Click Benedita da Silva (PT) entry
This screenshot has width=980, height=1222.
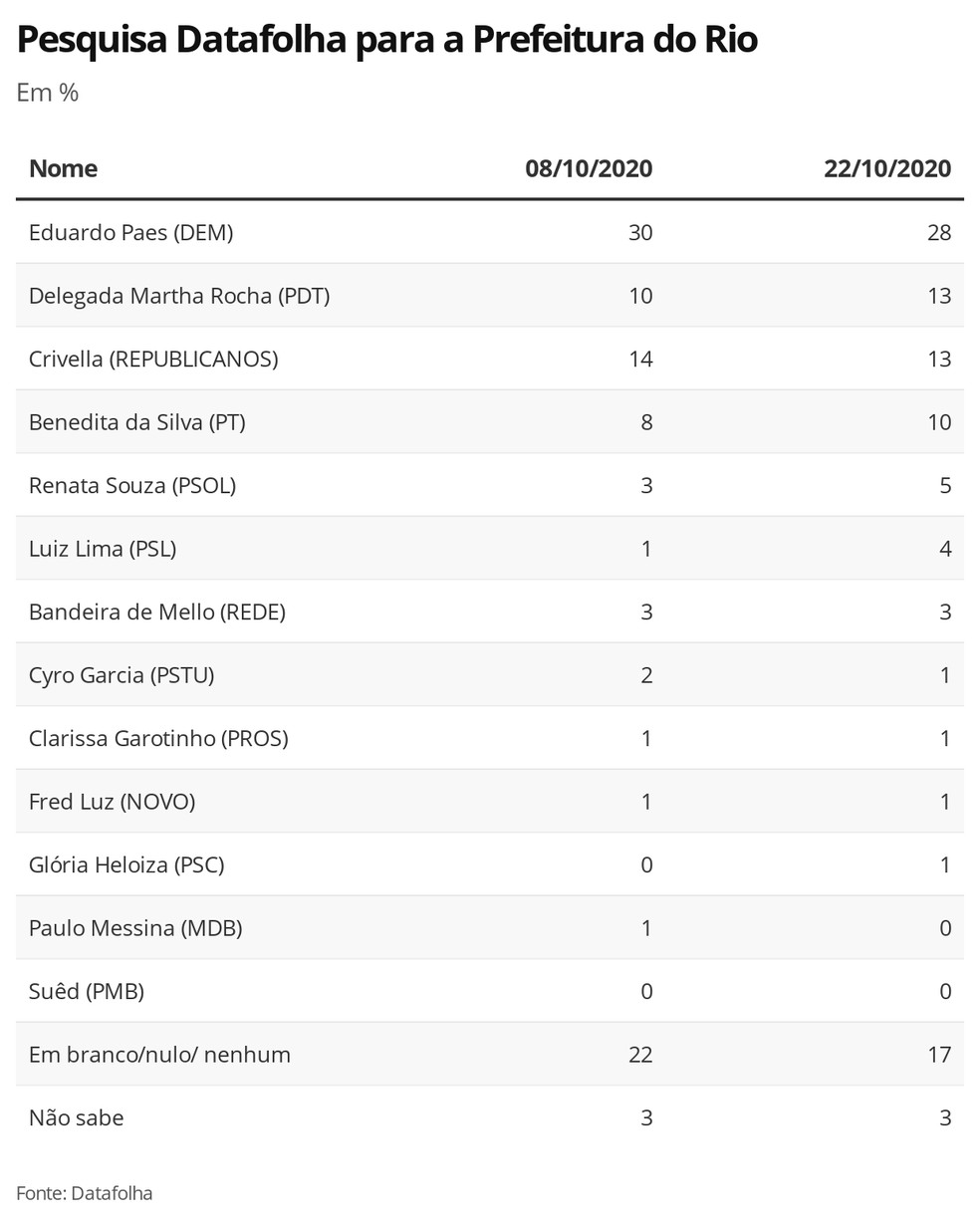(137, 422)
